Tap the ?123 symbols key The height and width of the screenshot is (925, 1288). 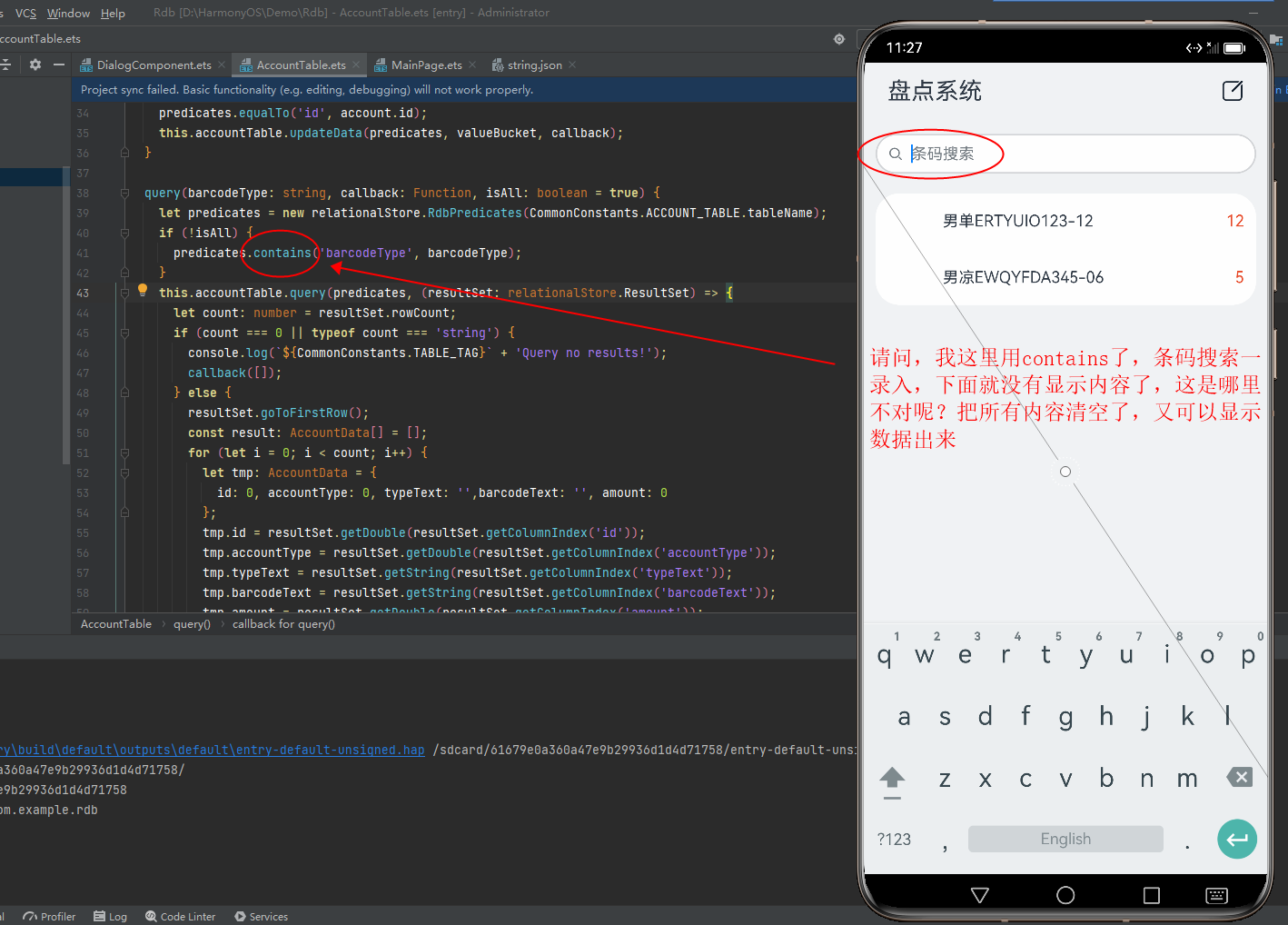[x=894, y=840]
